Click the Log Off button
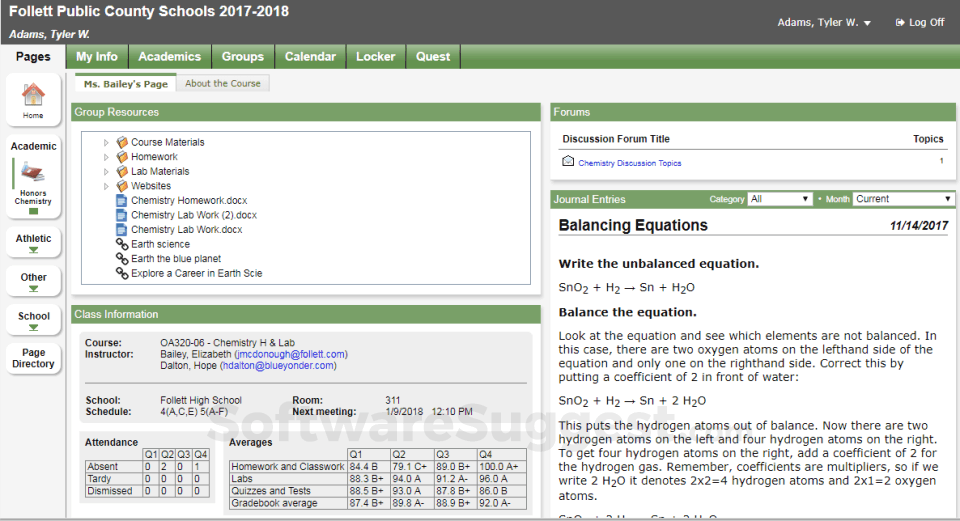Screen dimensions: 960x521 pos(919,23)
